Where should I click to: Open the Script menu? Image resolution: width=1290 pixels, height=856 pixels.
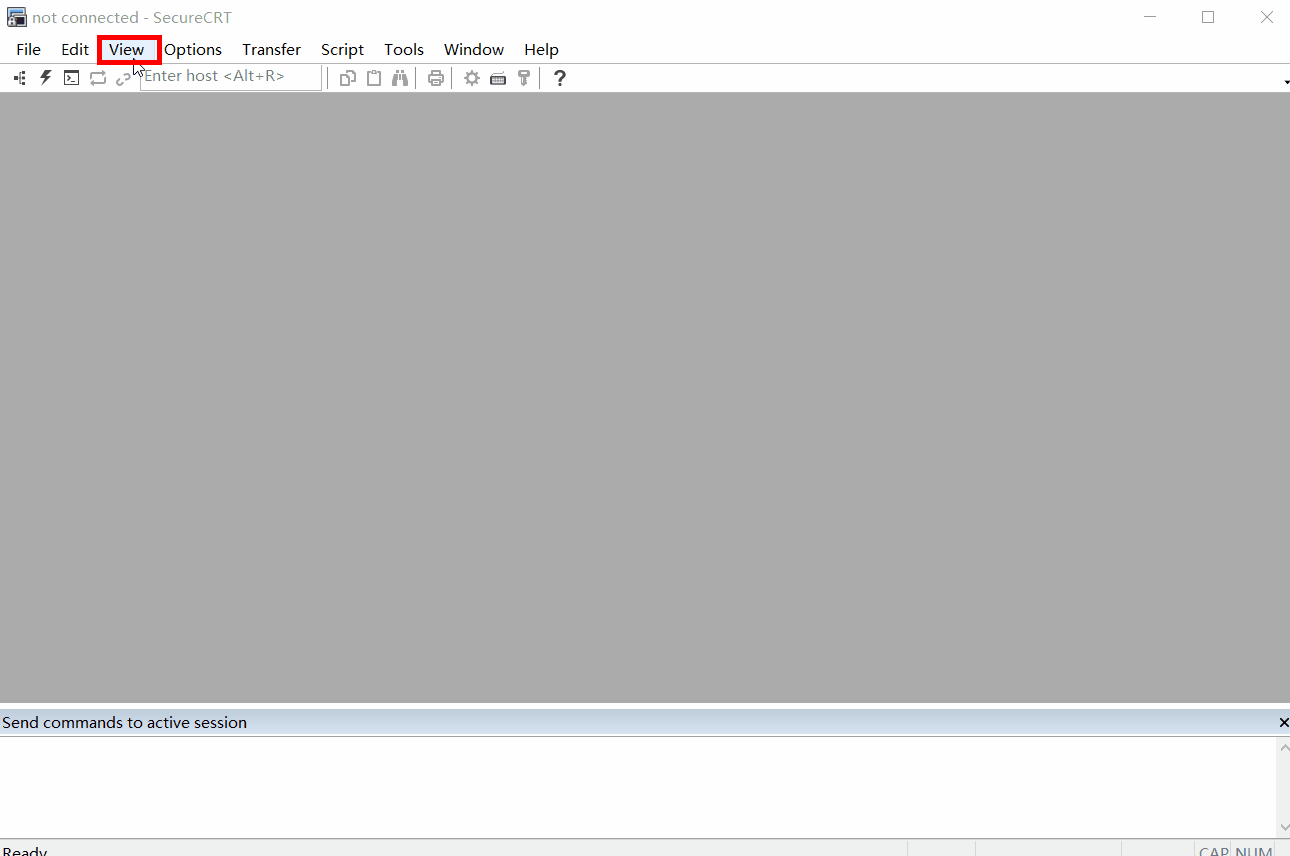pos(343,49)
